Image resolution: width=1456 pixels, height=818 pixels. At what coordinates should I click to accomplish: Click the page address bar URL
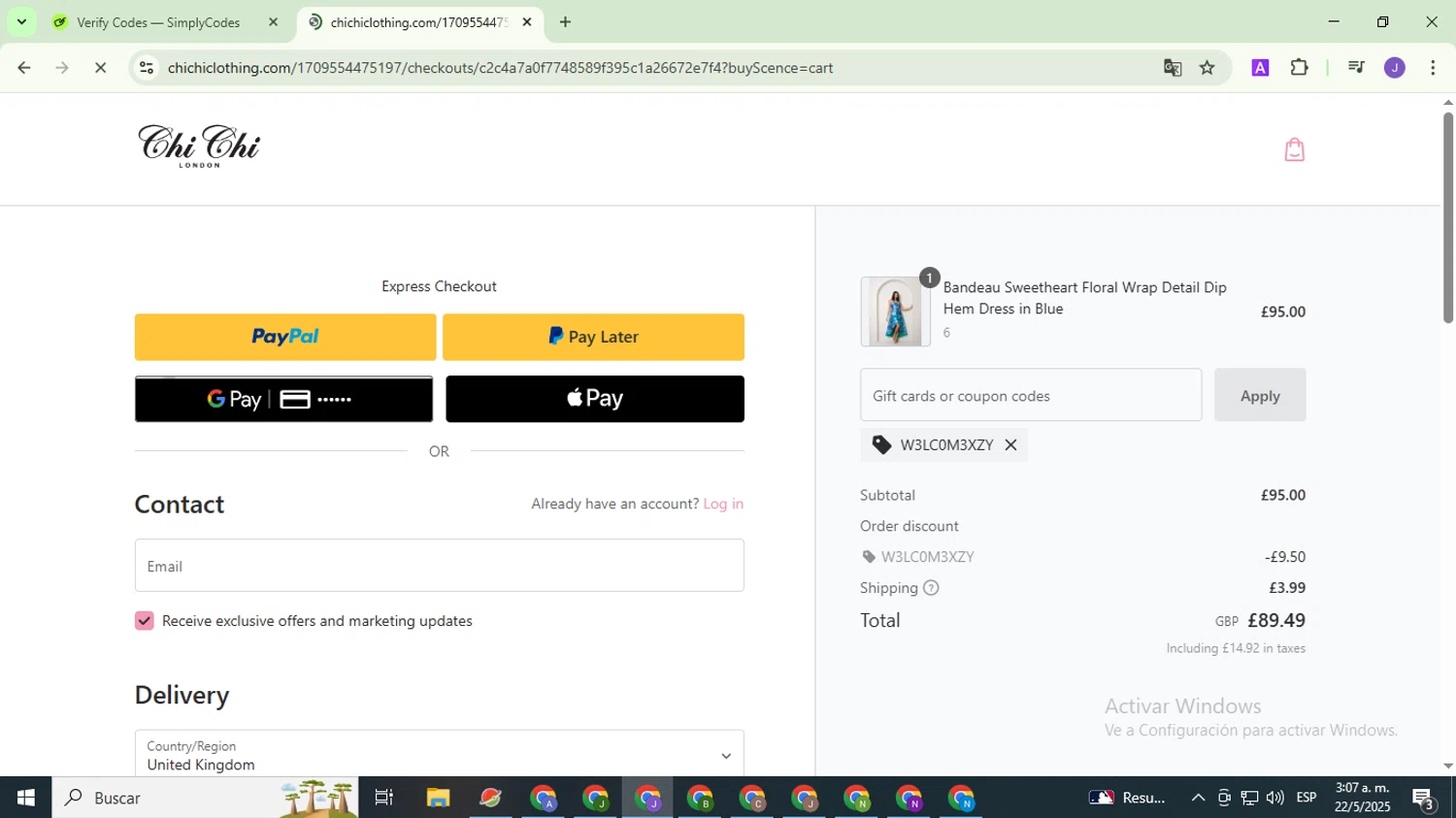tap(500, 68)
